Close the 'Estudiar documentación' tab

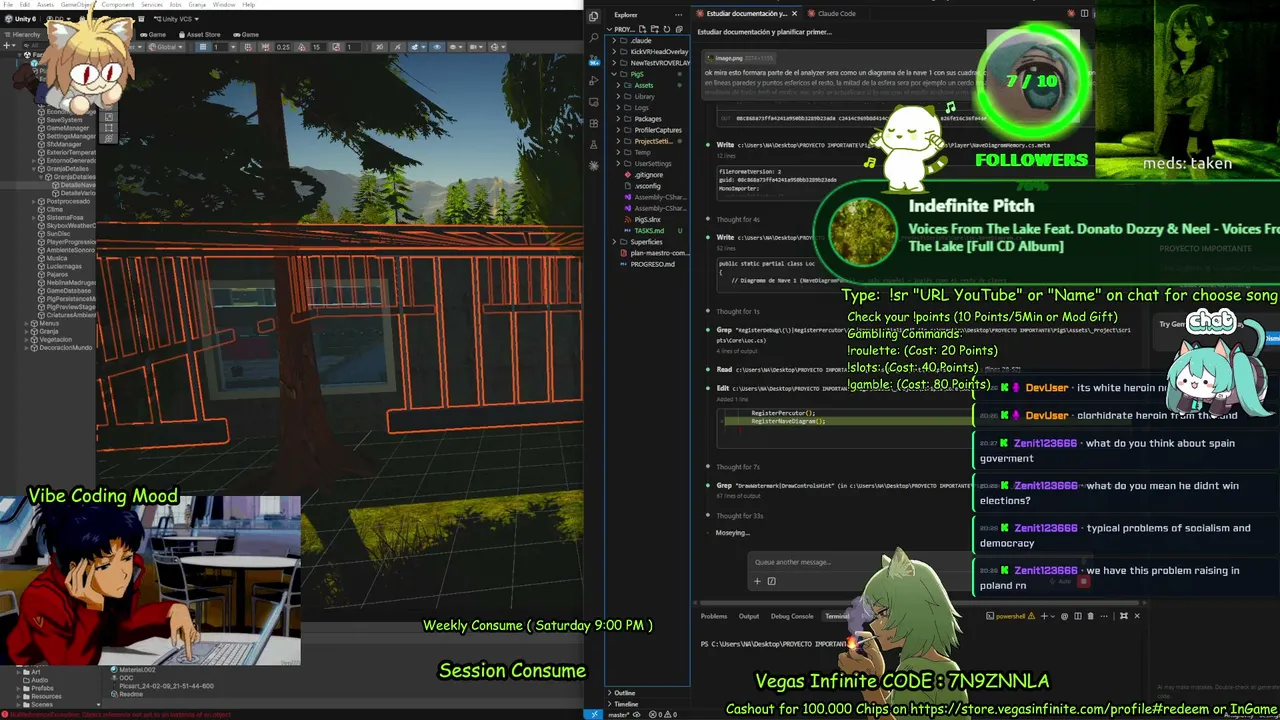795,14
